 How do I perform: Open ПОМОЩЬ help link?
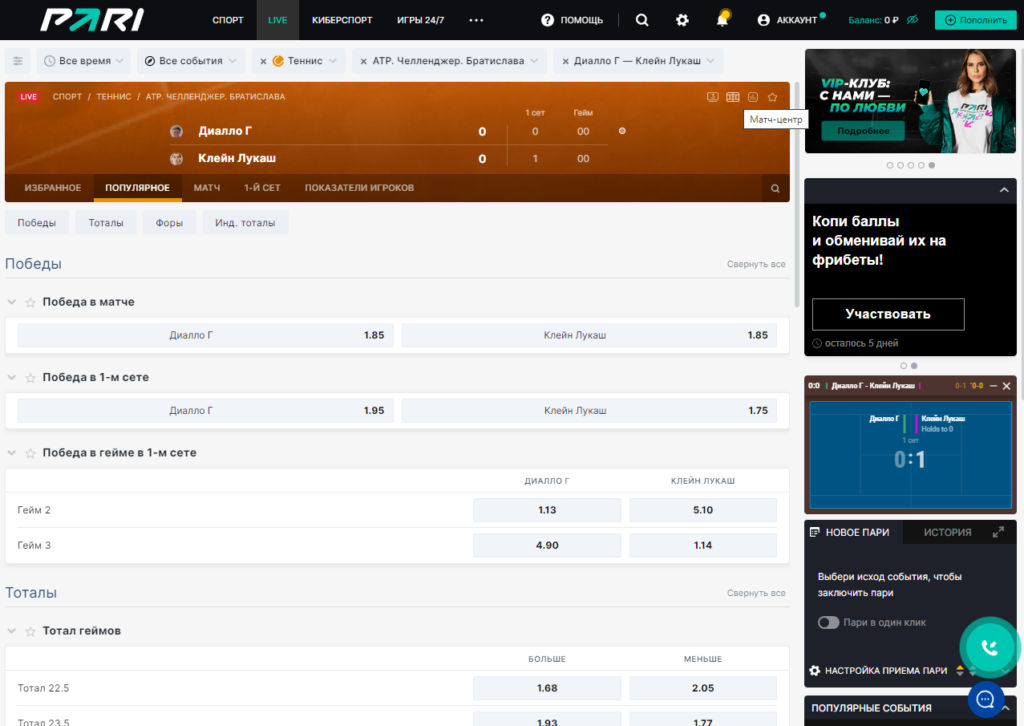coord(572,20)
